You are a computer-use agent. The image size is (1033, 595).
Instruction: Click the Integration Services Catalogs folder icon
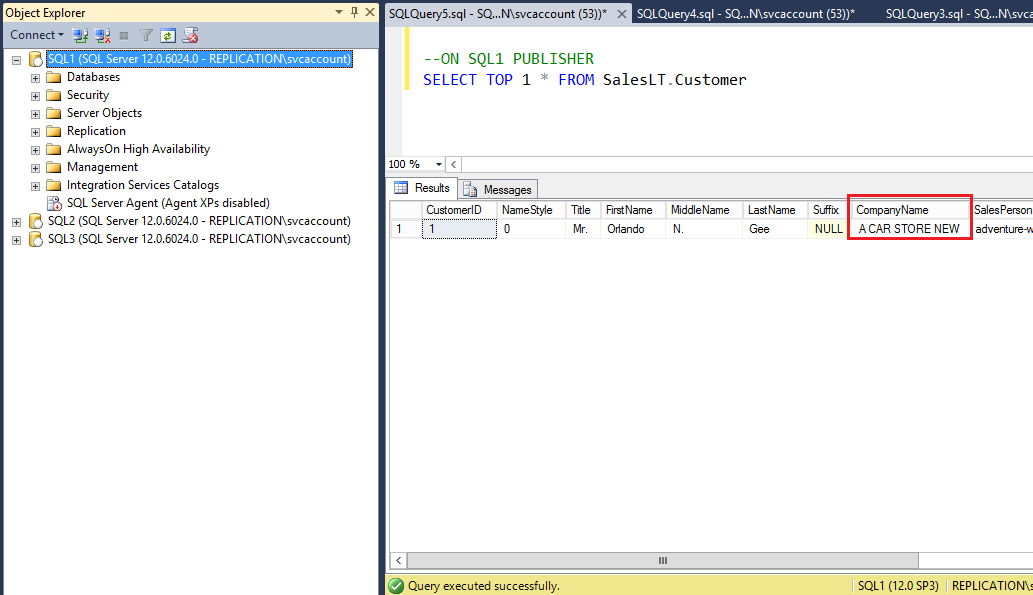[x=54, y=185]
